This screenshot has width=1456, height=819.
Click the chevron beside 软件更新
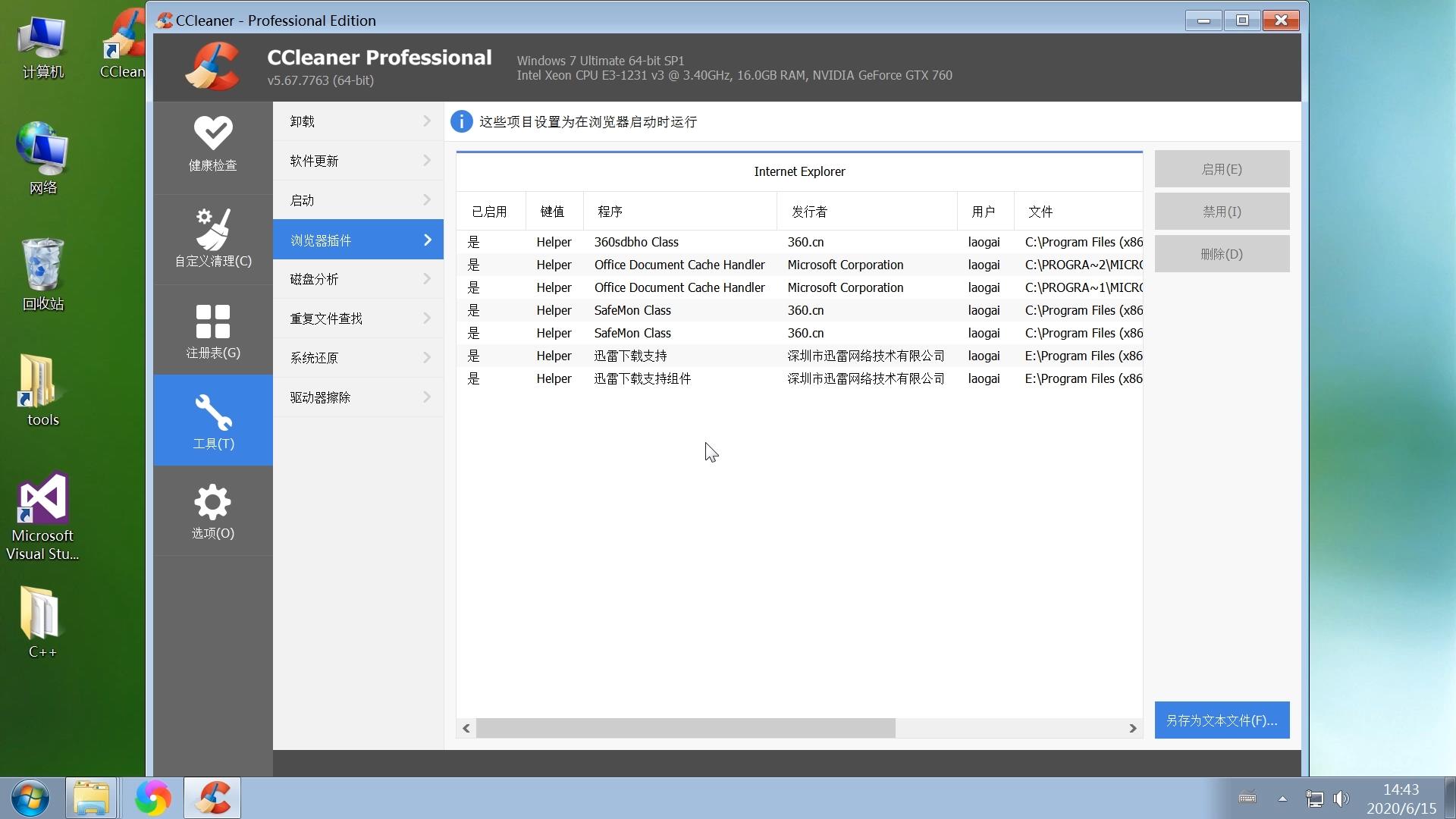(427, 161)
